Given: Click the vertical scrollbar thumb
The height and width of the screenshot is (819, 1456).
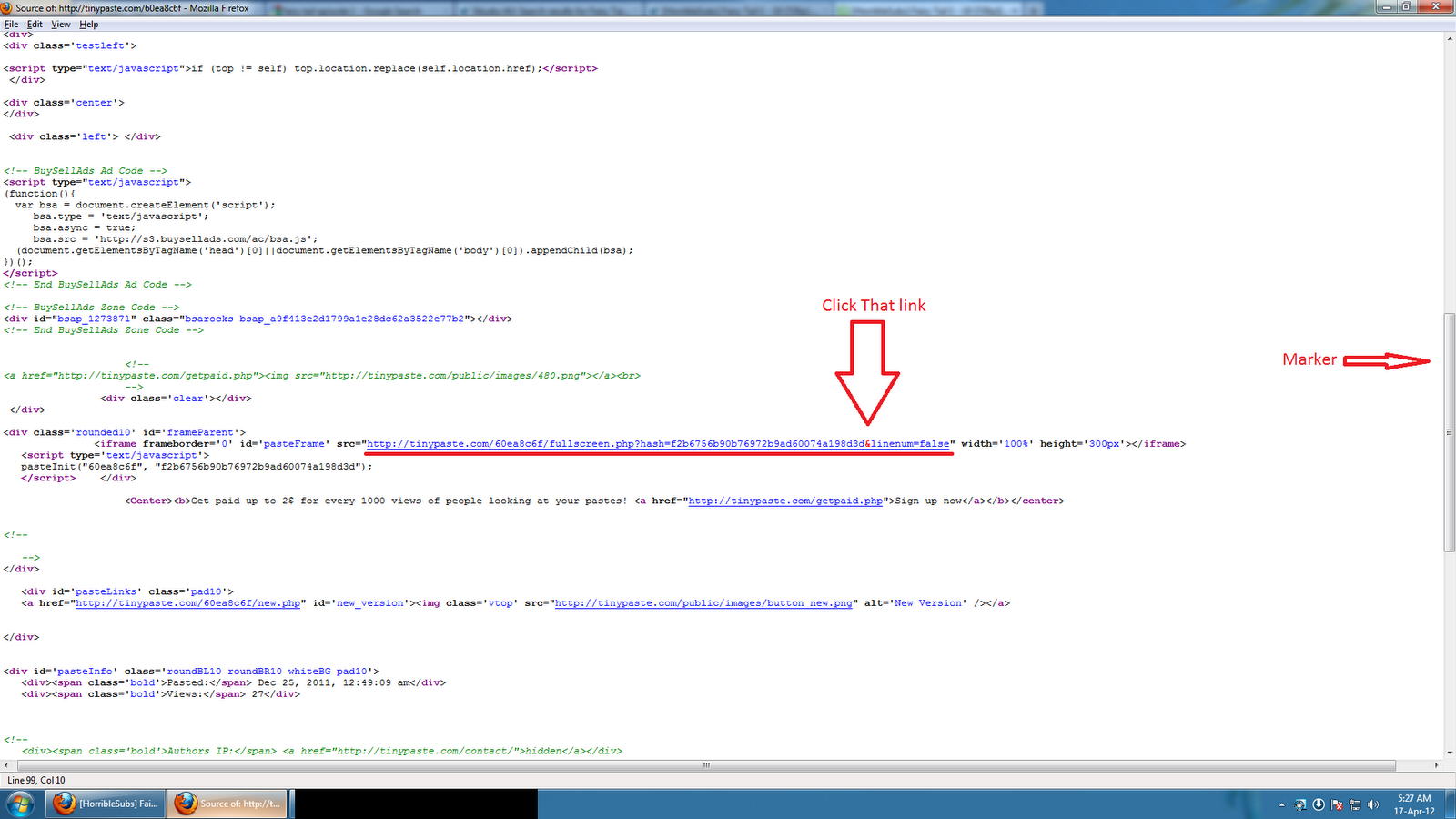Looking at the screenshot, I should click(1450, 432).
